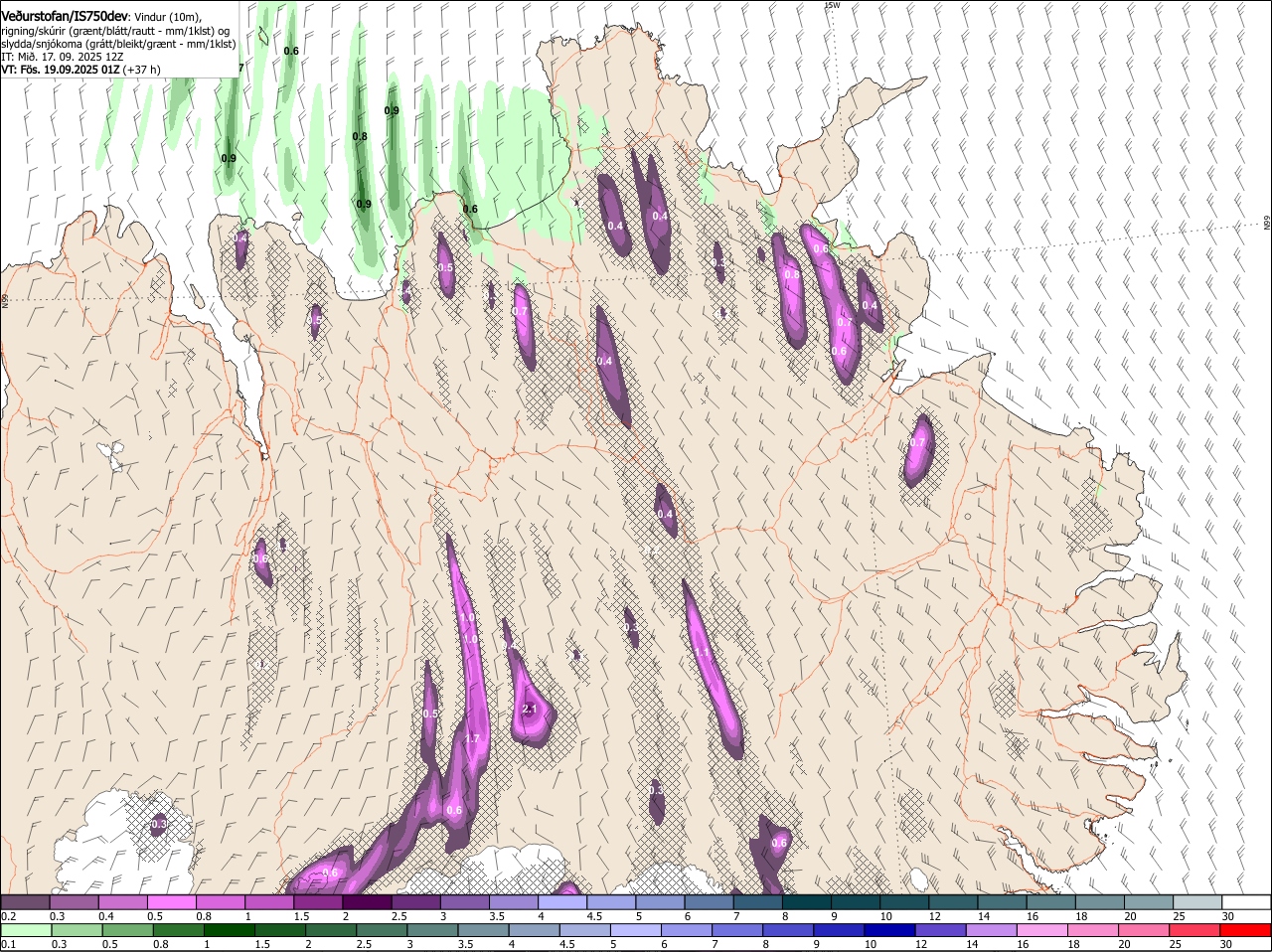Image resolution: width=1272 pixels, height=952 pixels.
Task: Pick the lavender snow swatch labeled 4
Action: coord(562,901)
